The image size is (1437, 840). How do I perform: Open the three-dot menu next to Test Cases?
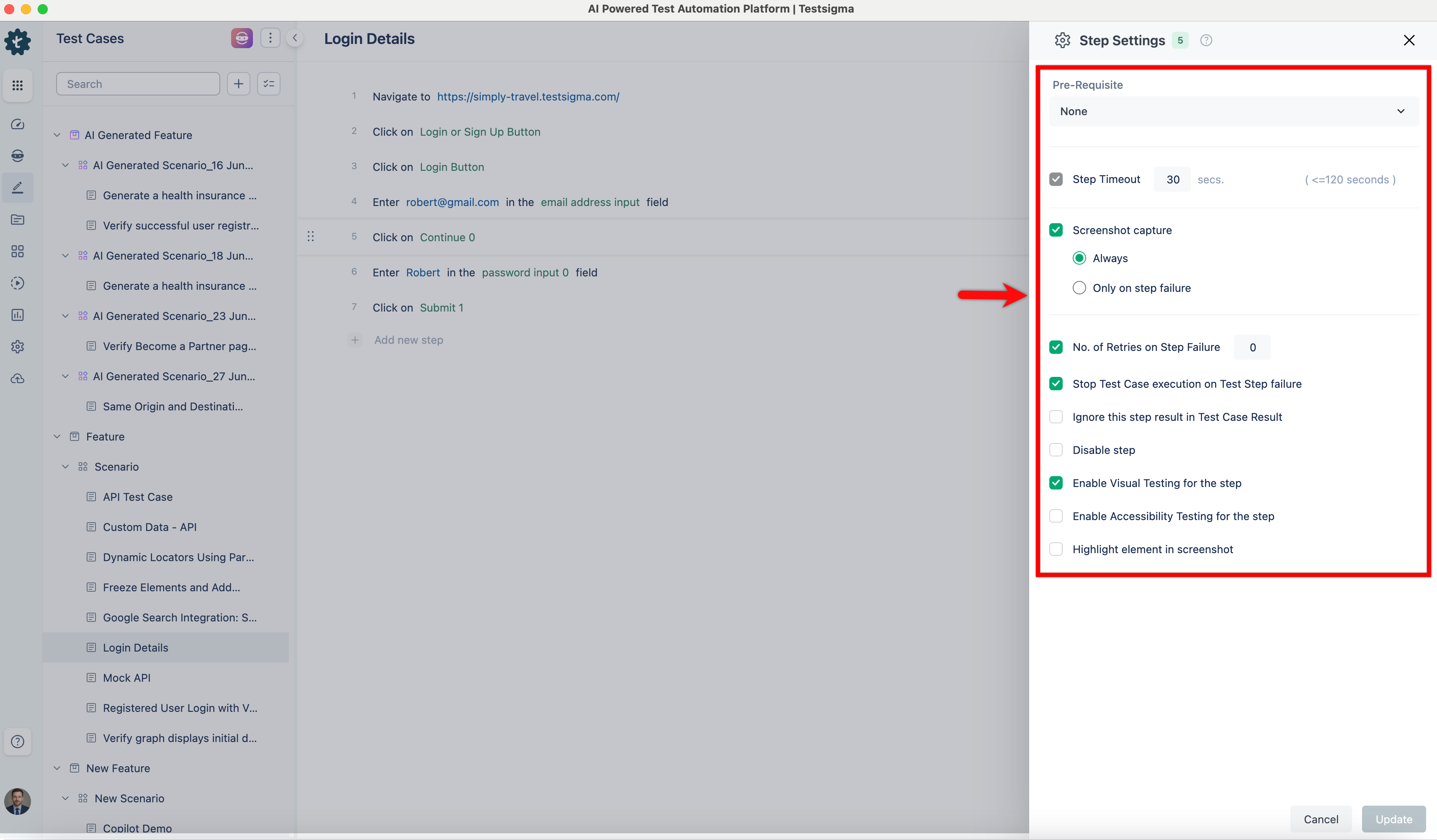click(x=270, y=38)
